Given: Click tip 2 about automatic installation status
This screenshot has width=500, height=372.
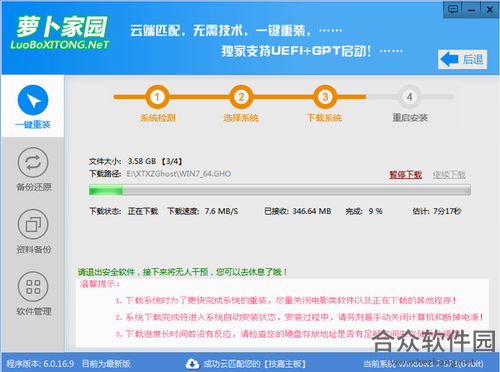Looking at the screenshot, I should pyautogui.click(x=299, y=317).
